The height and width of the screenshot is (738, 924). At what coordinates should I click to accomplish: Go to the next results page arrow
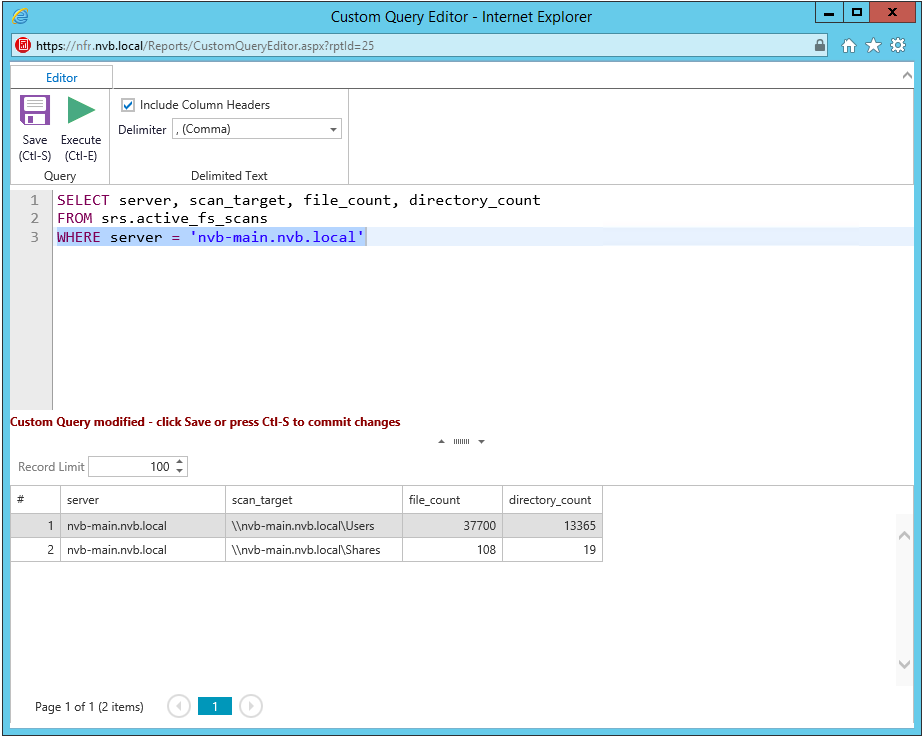point(251,706)
